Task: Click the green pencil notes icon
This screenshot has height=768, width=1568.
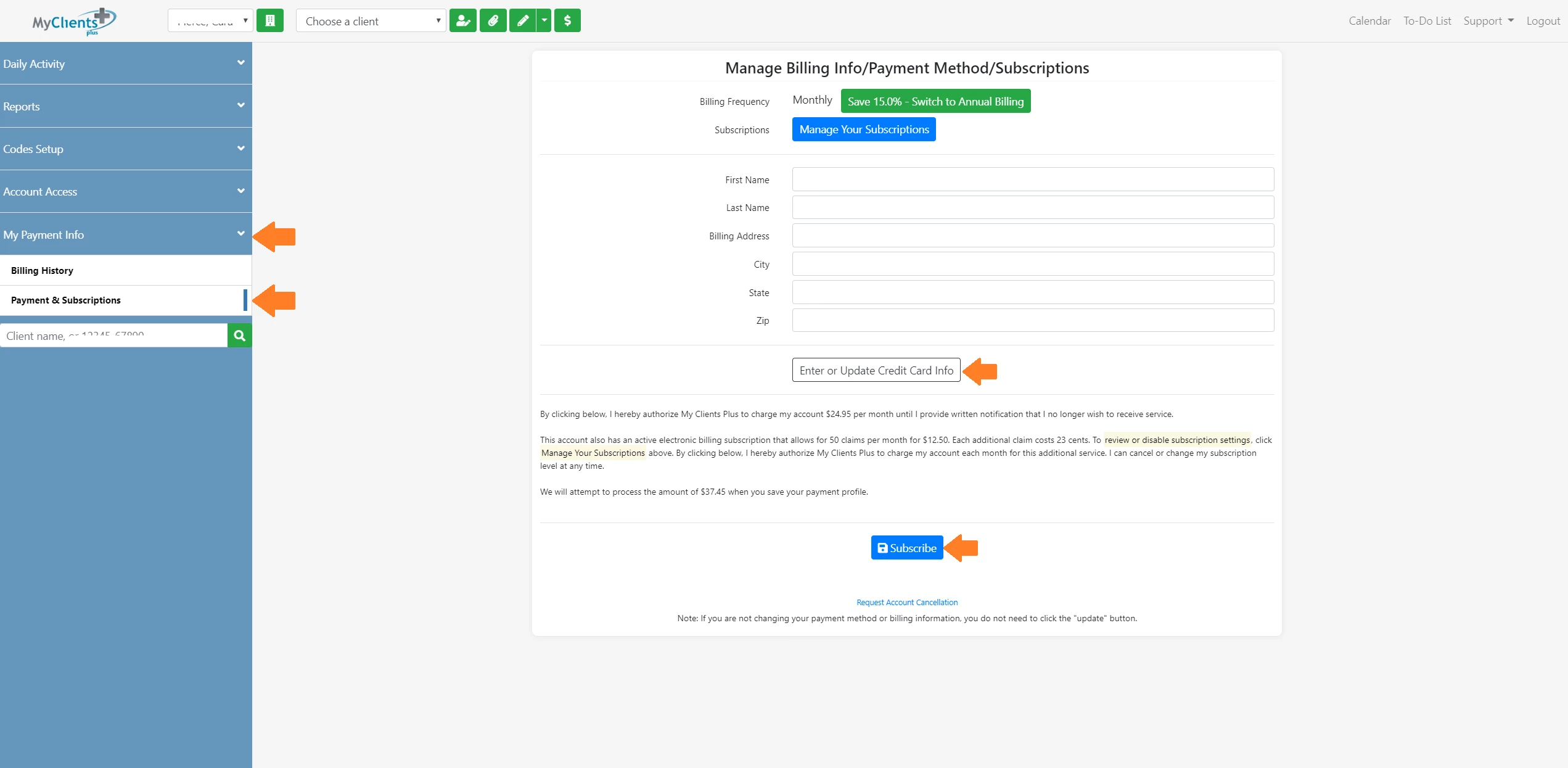Action: click(522, 21)
